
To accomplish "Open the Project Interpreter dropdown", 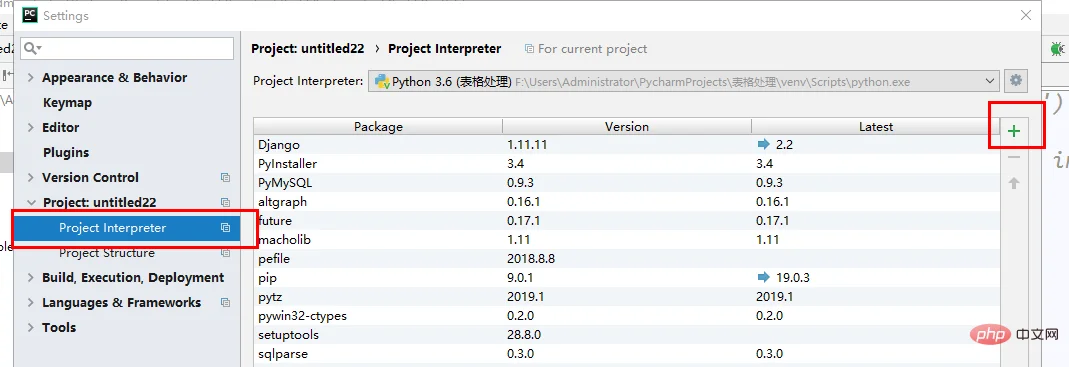I will [684, 81].
